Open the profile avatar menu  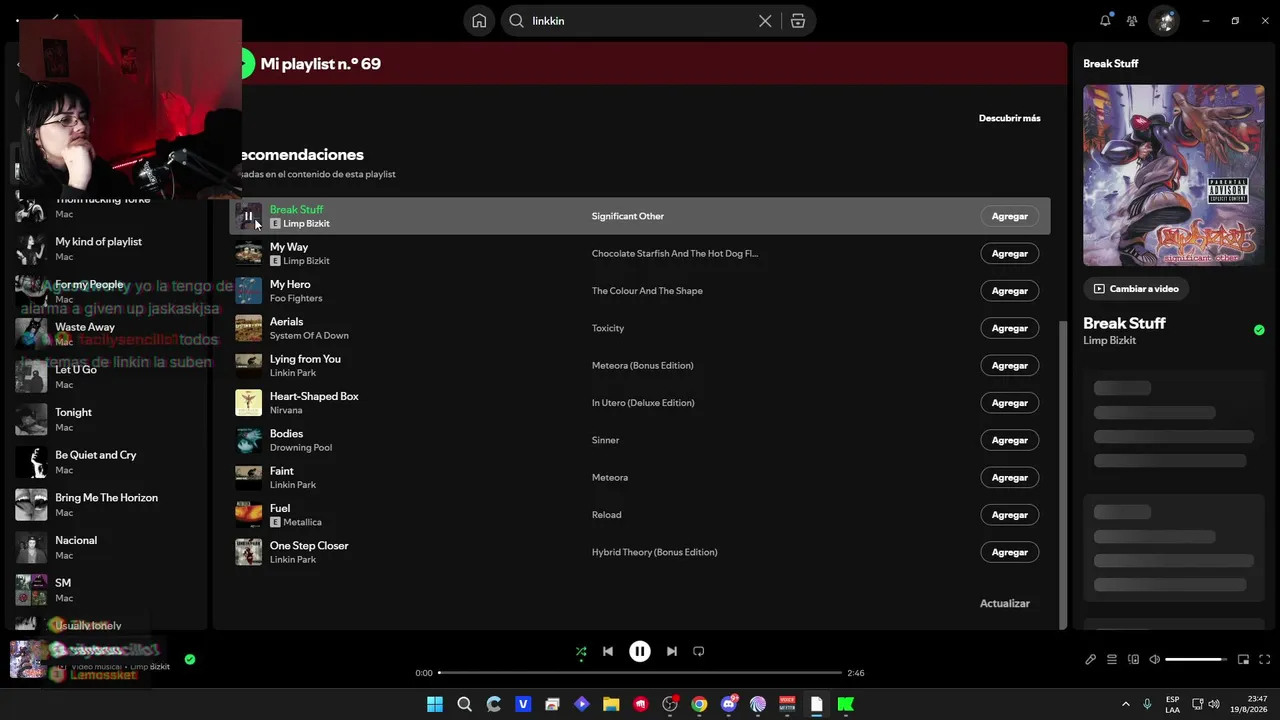pos(1164,21)
